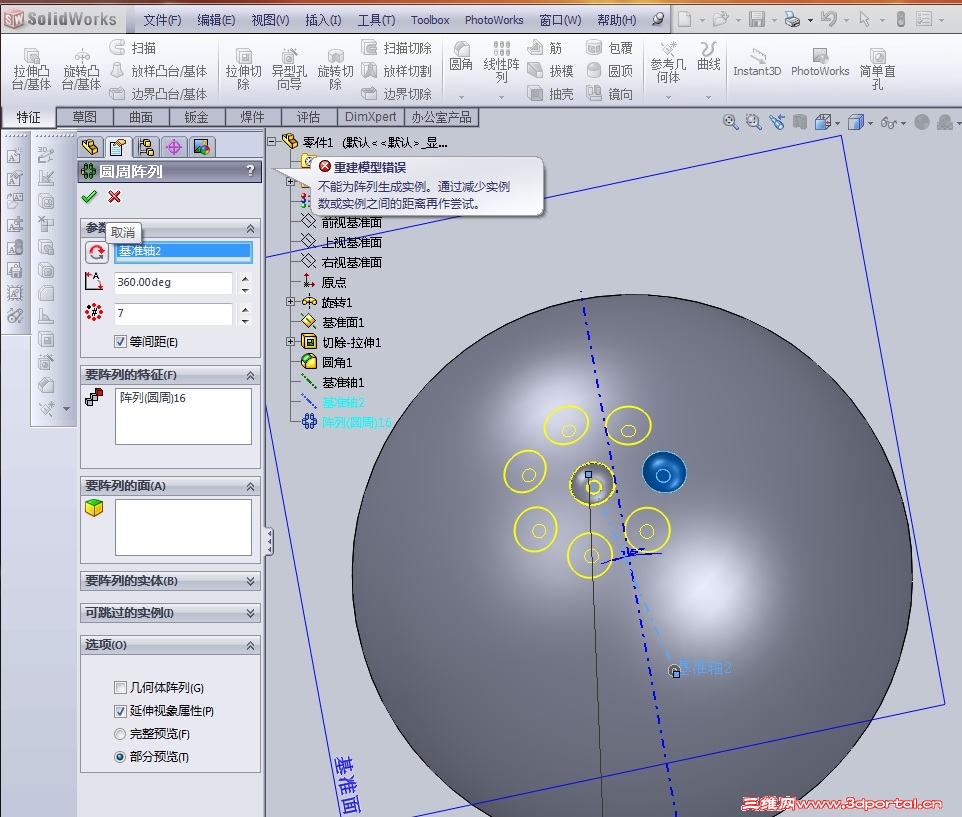Select the Boundary Cut (边界切除) tool
The width and height of the screenshot is (962, 817).
[x=396, y=94]
